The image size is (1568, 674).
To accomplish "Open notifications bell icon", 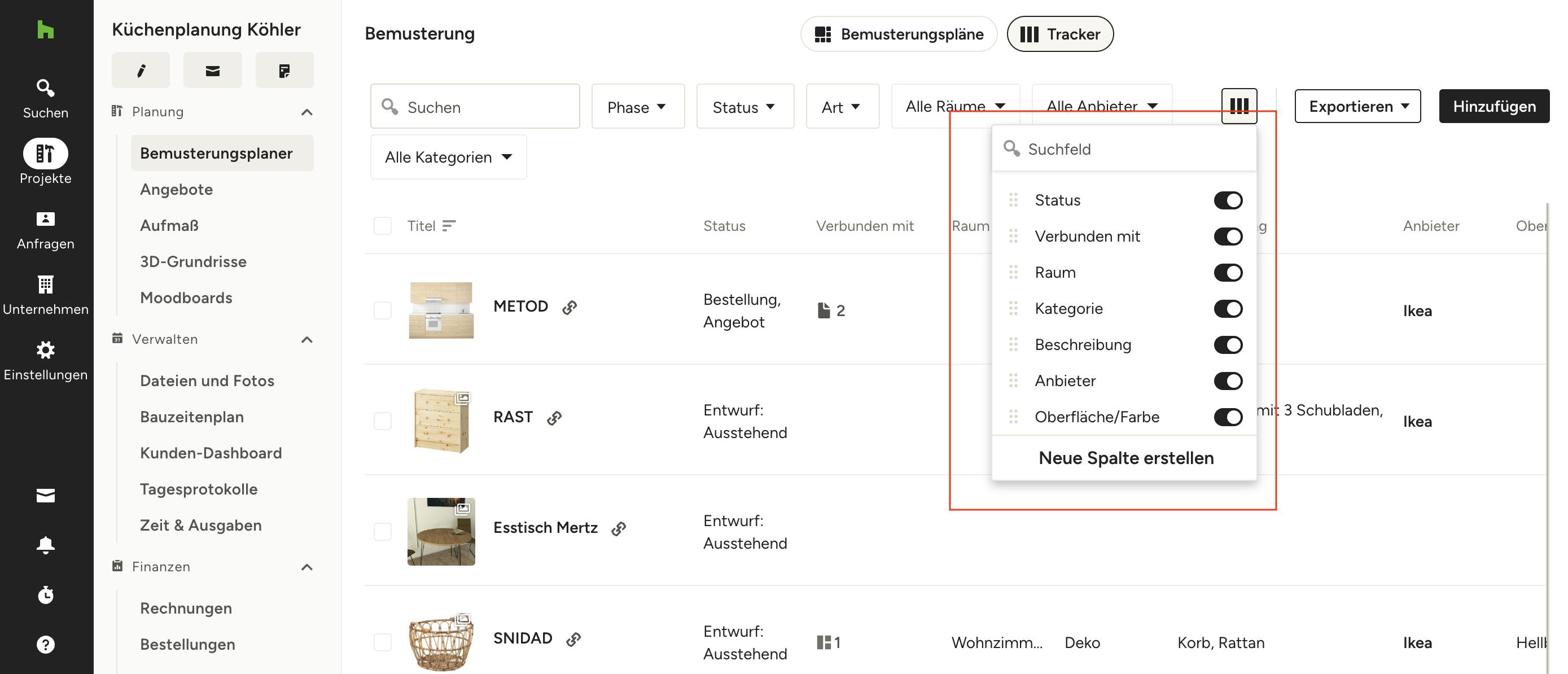I will pyautogui.click(x=46, y=544).
